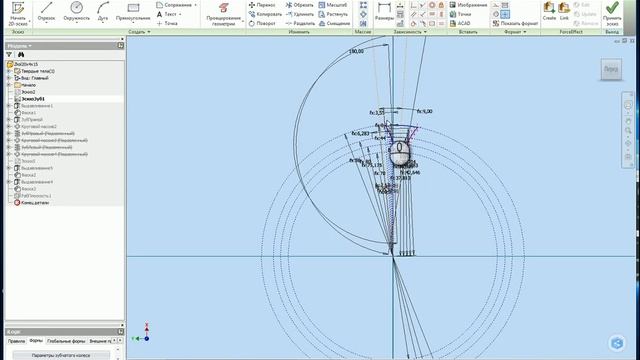Viewport: 640px width, 360px height.
Task: Click the 180,00 dimension label
Action: [x=356, y=51]
